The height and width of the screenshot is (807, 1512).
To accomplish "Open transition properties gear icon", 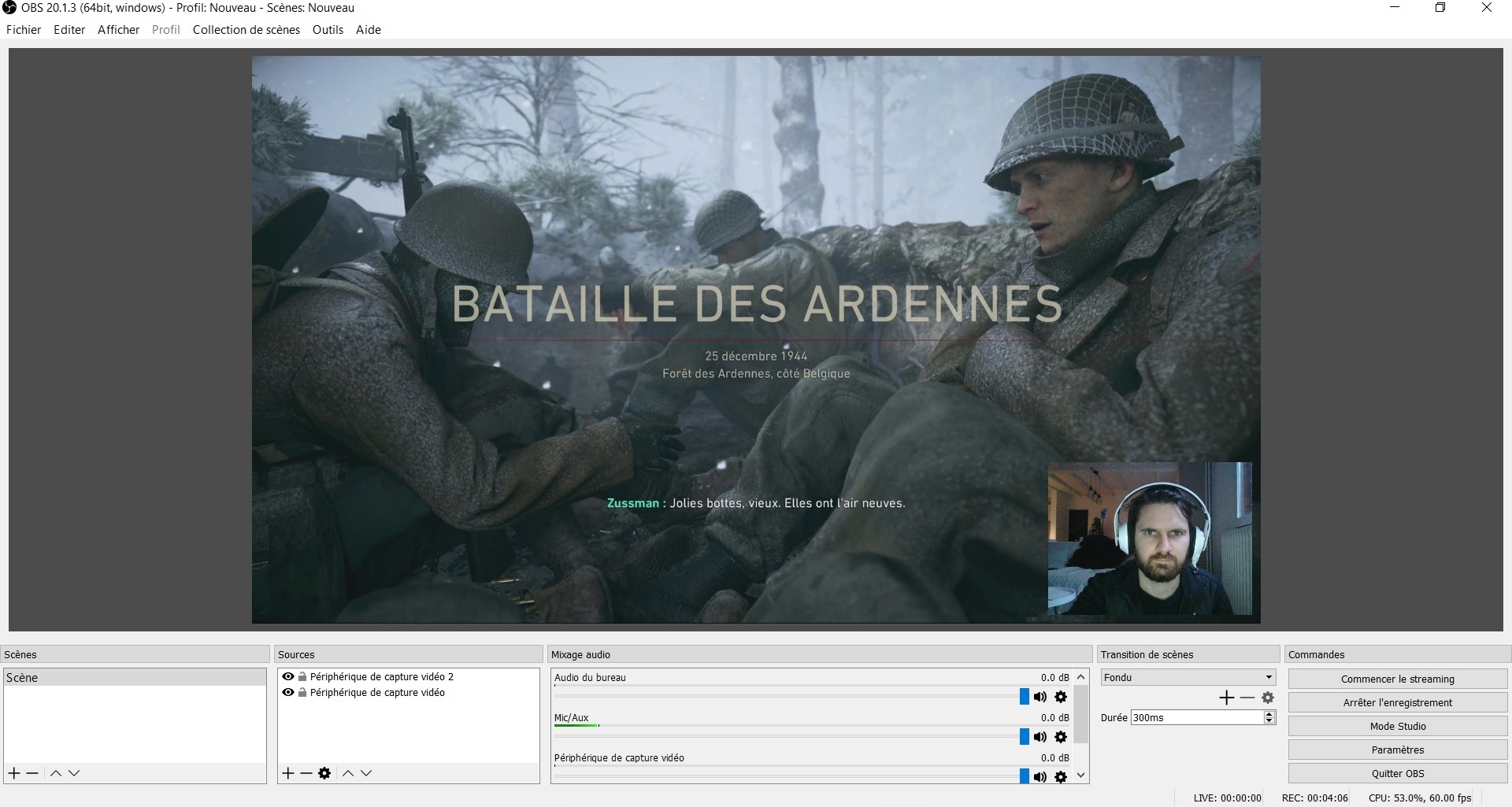I will point(1268,698).
